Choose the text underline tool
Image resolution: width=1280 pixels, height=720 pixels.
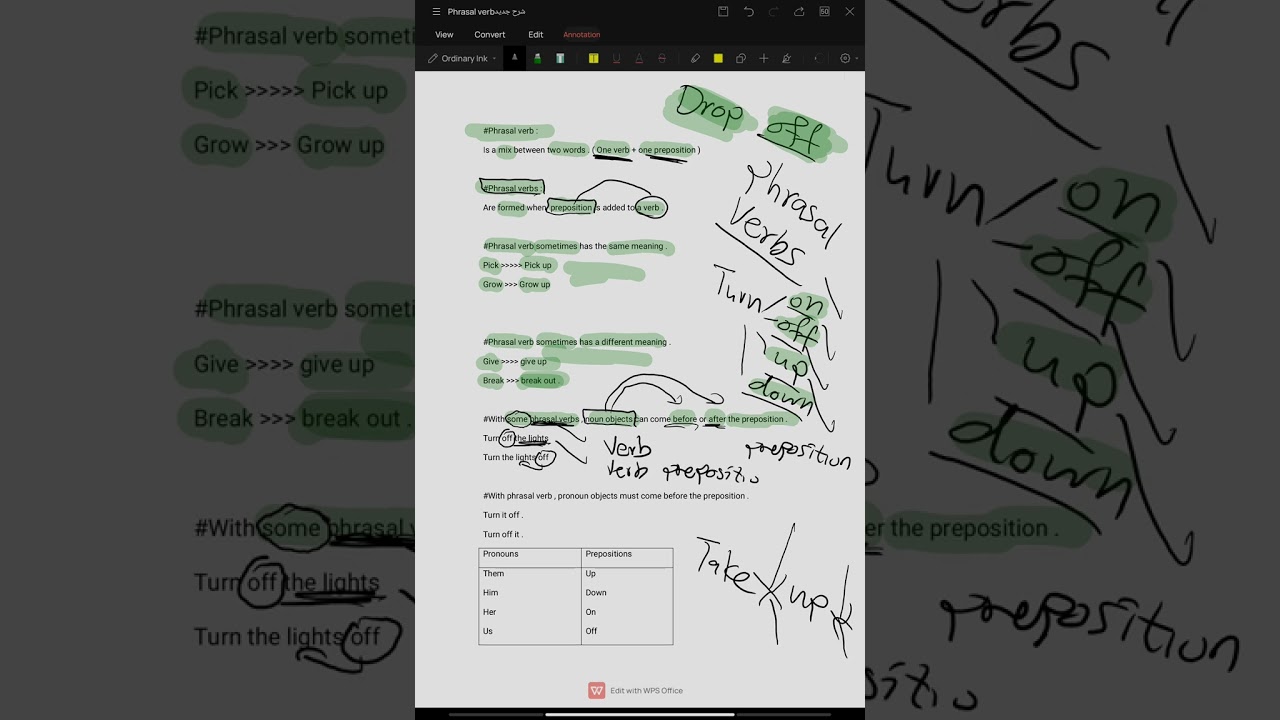[616, 58]
